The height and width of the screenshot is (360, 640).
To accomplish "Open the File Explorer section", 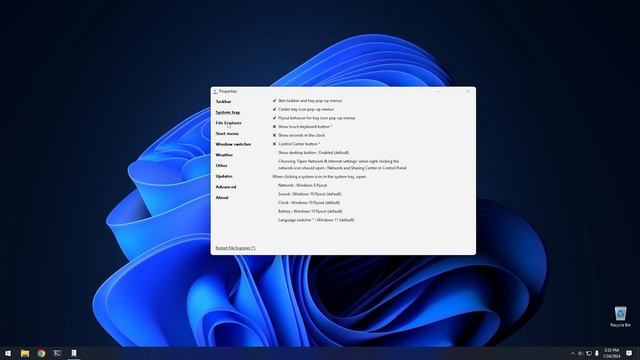I will tap(229, 123).
